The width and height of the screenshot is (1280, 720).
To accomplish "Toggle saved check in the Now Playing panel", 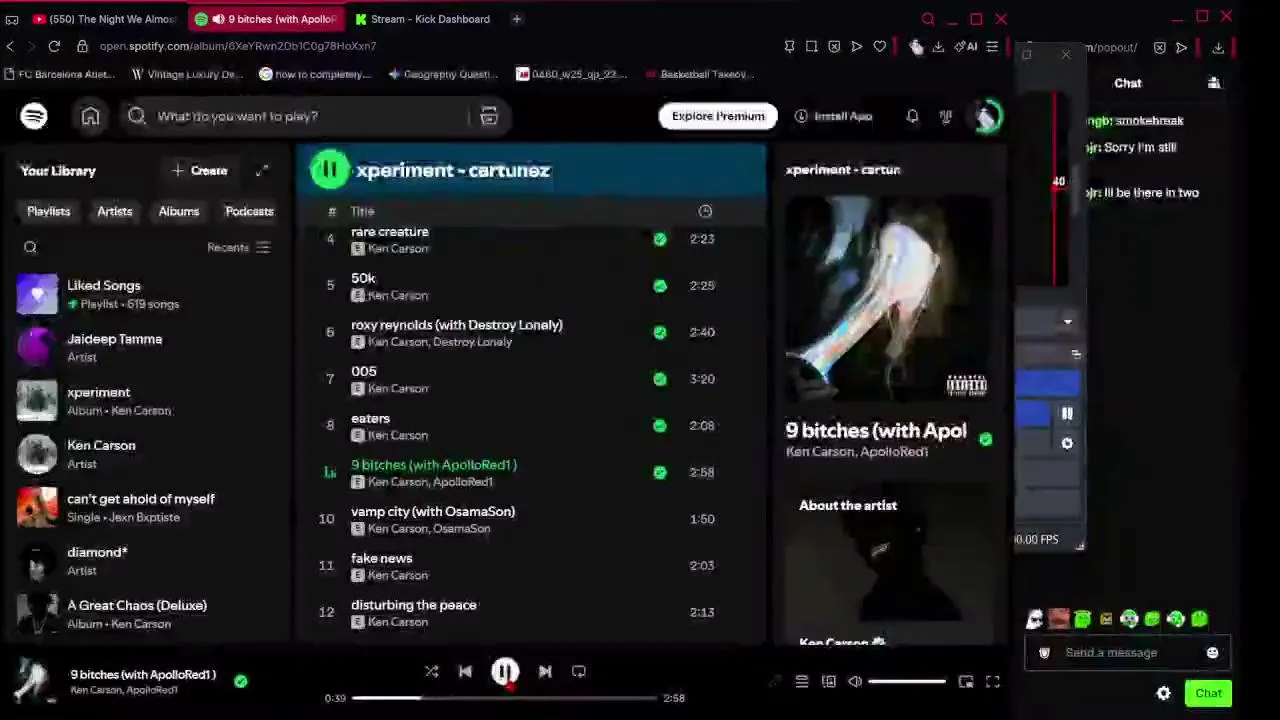I will click(986, 439).
